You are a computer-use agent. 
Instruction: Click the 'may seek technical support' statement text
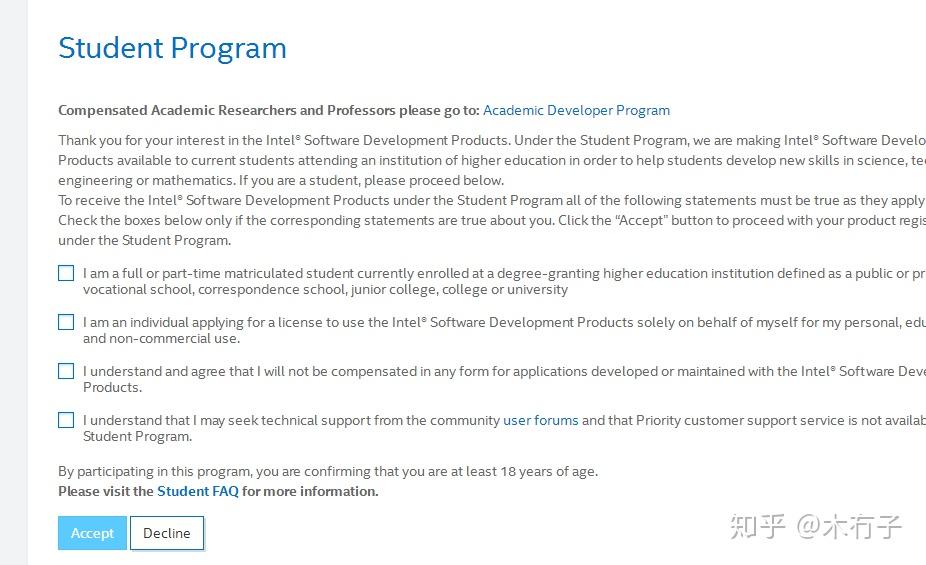tap(504, 428)
